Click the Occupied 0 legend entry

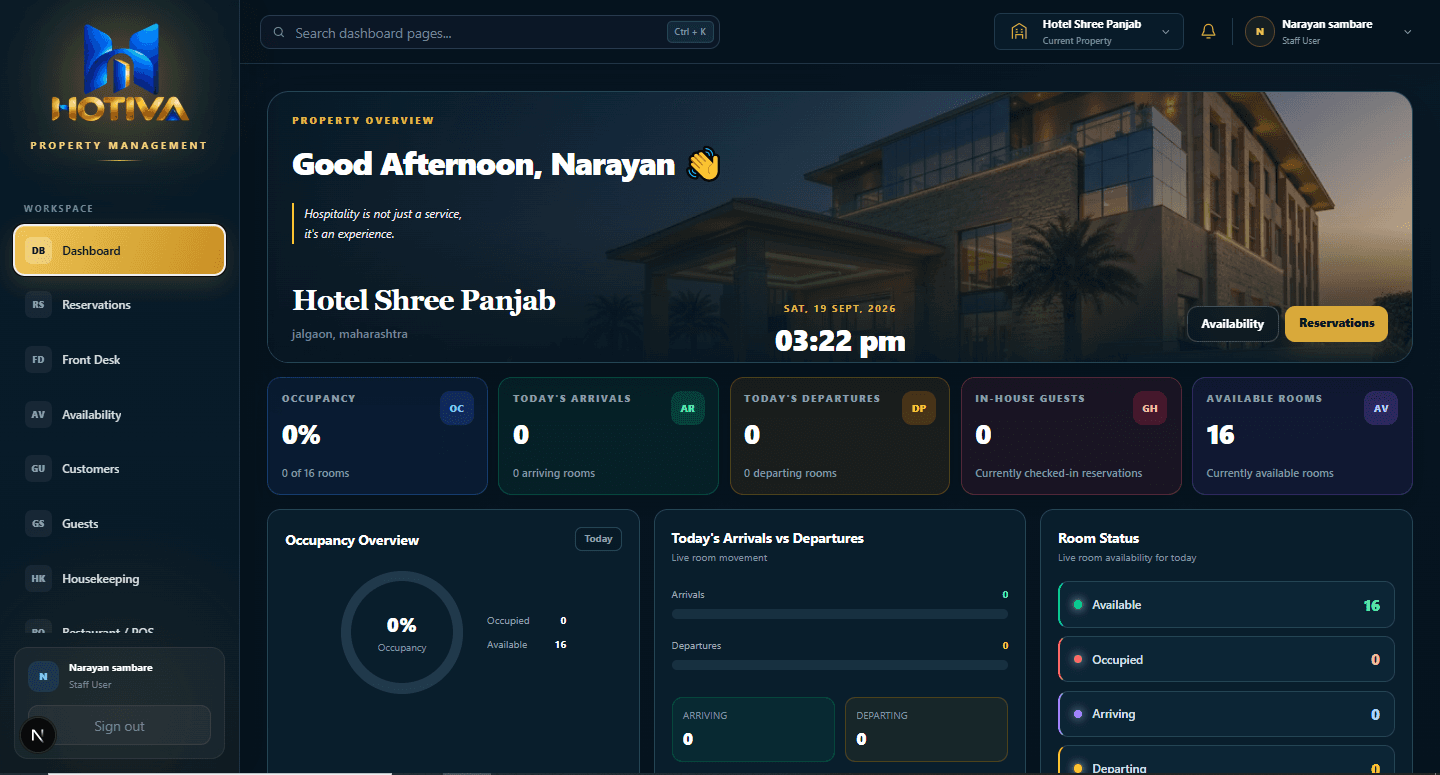coord(527,621)
